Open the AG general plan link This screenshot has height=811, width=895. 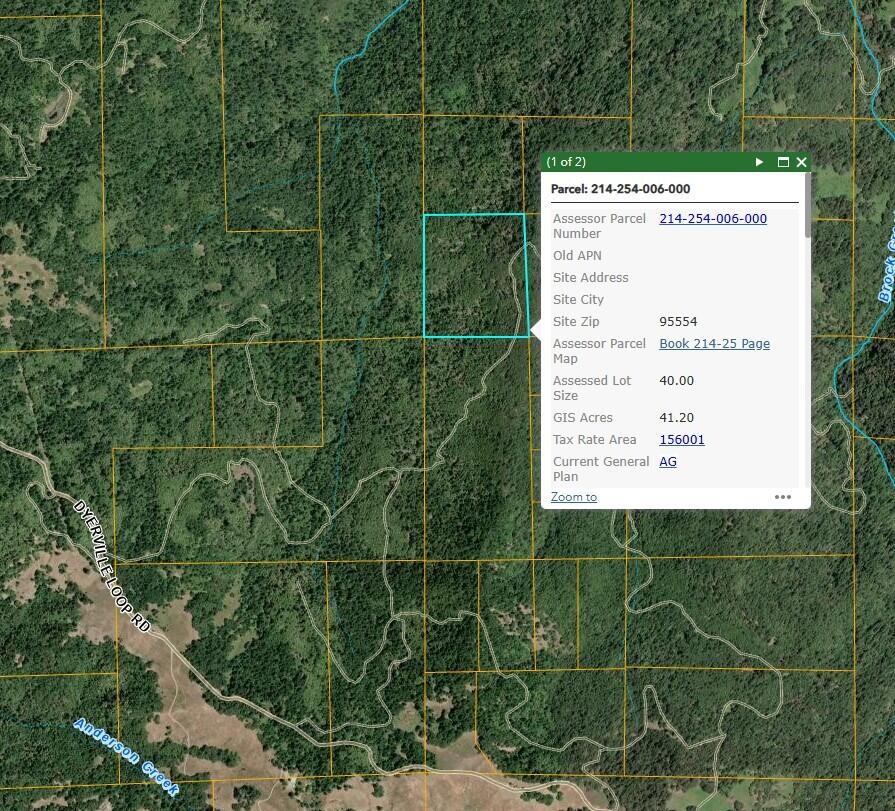(668, 462)
